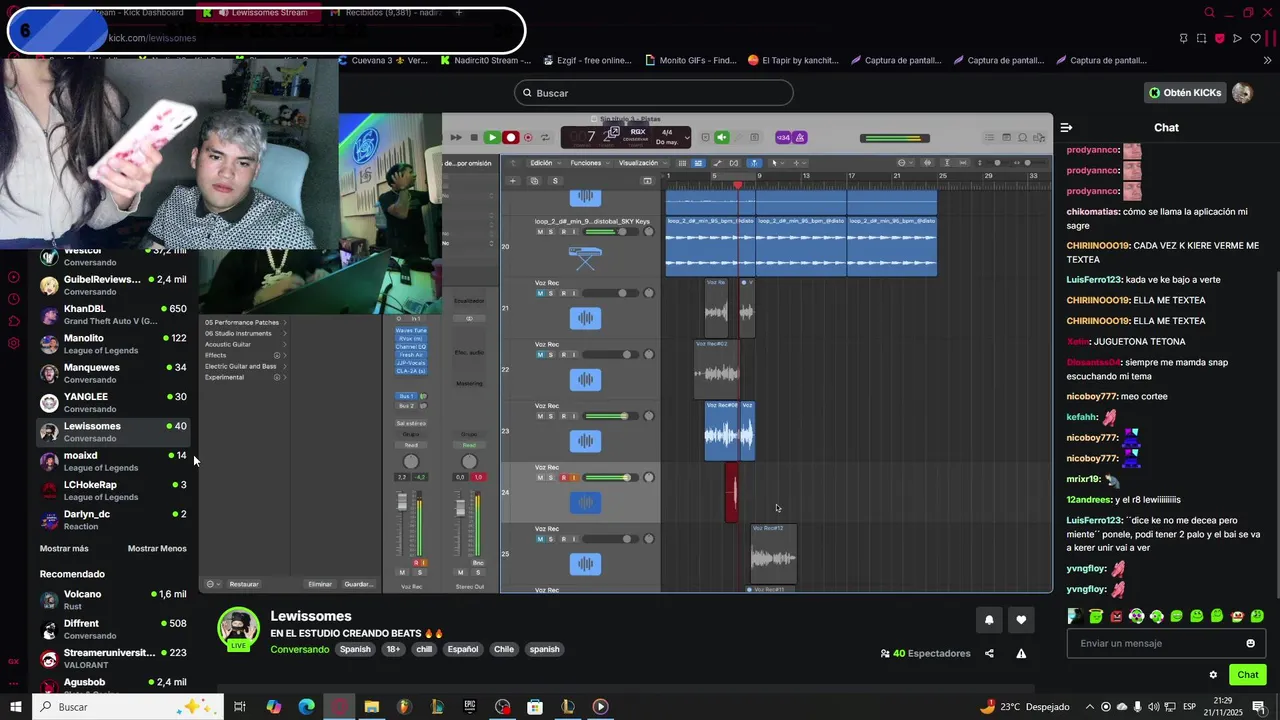The image size is (1280, 720).
Task: Click the ad blocker shield in address bar
Action: click(1219, 38)
